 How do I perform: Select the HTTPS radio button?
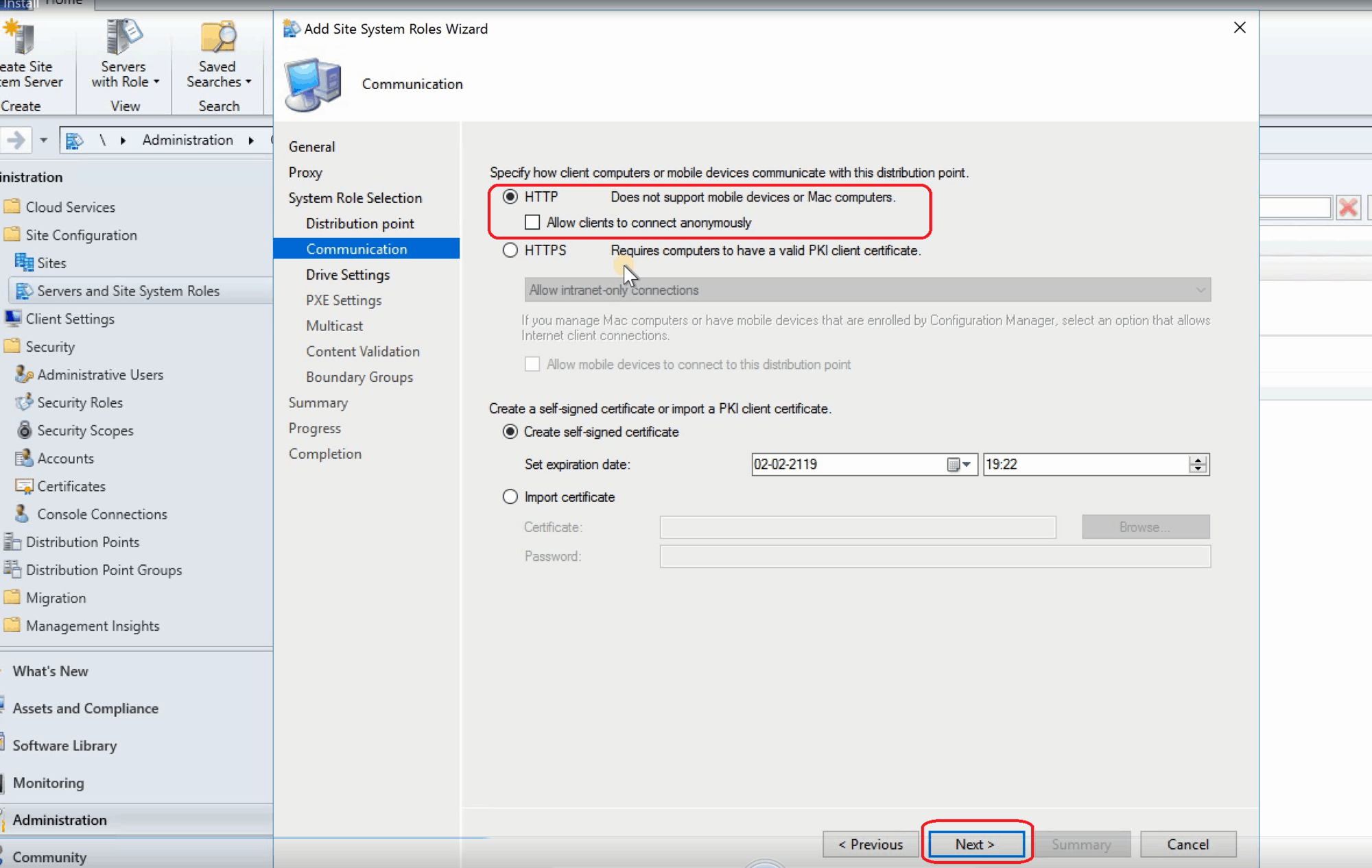(x=510, y=250)
